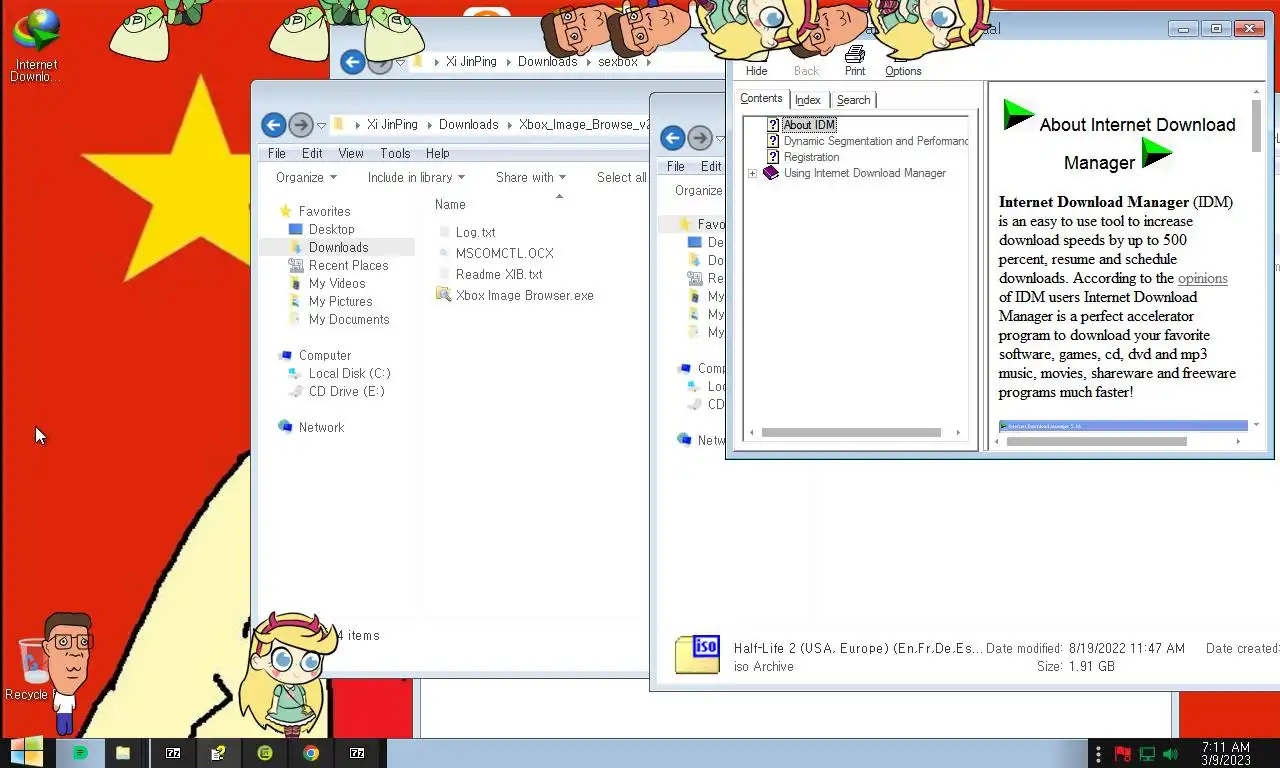Click the question-mark icon beside Registration
Image resolution: width=1280 pixels, height=768 pixels.
(773, 157)
